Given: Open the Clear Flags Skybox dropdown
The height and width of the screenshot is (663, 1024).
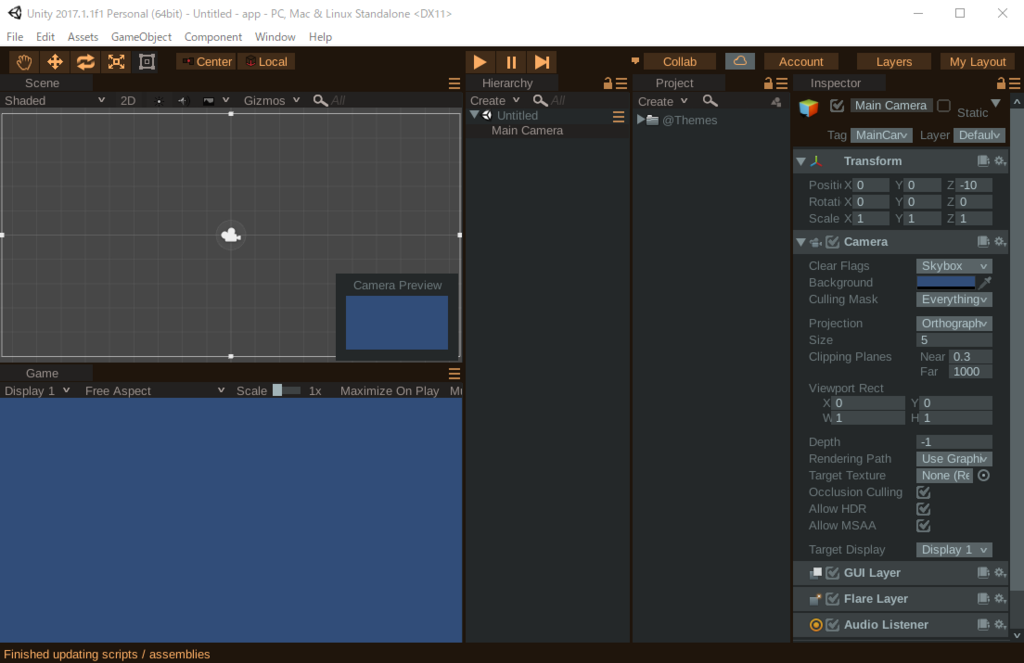Looking at the screenshot, I should tap(954, 266).
